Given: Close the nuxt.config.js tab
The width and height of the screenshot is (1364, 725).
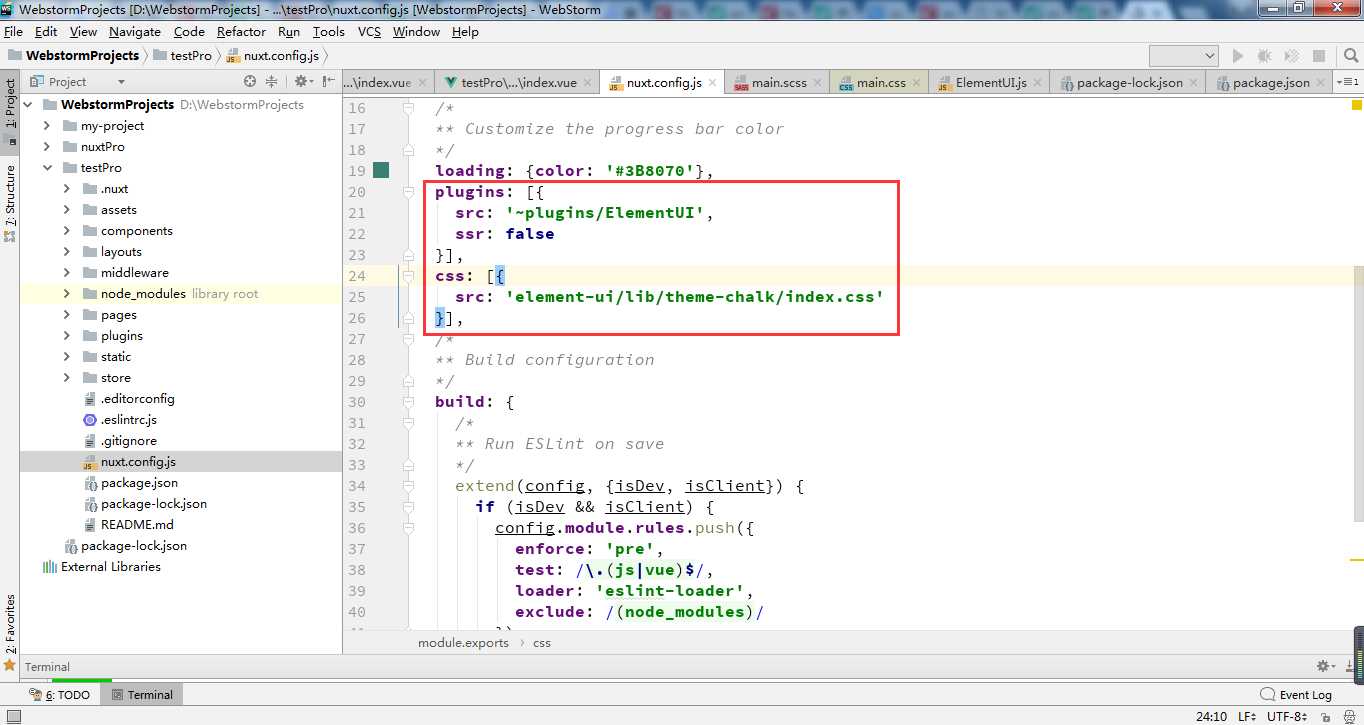Looking at the screenshot, I should point(713,83).
